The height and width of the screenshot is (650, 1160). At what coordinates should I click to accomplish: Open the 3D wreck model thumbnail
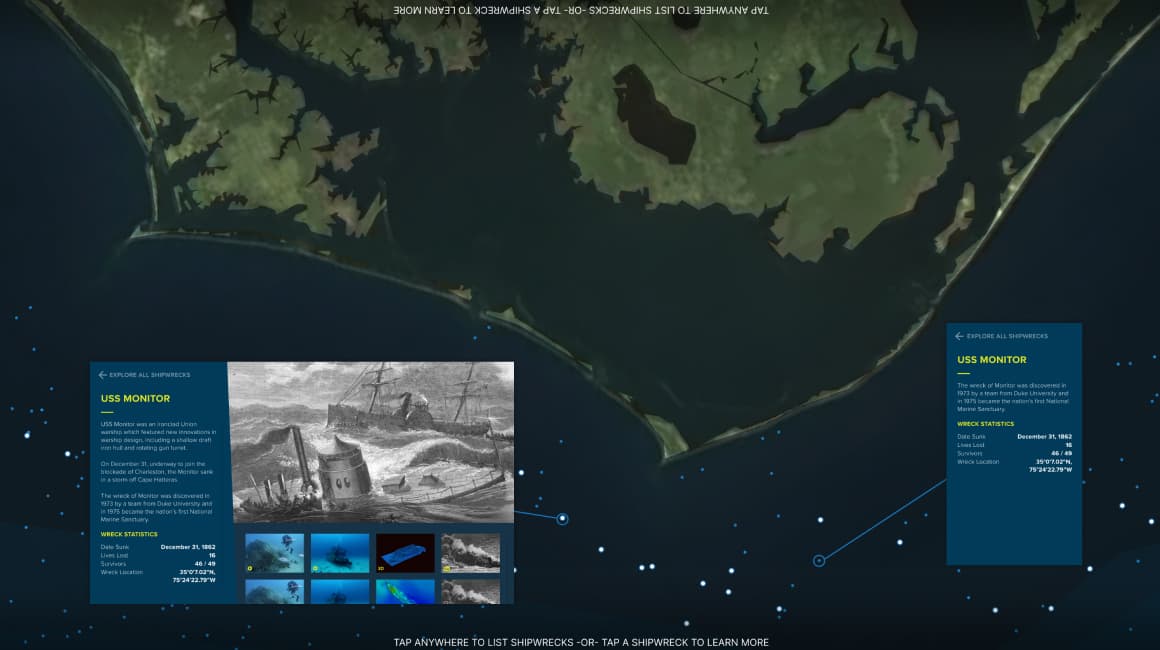(406, 552)
